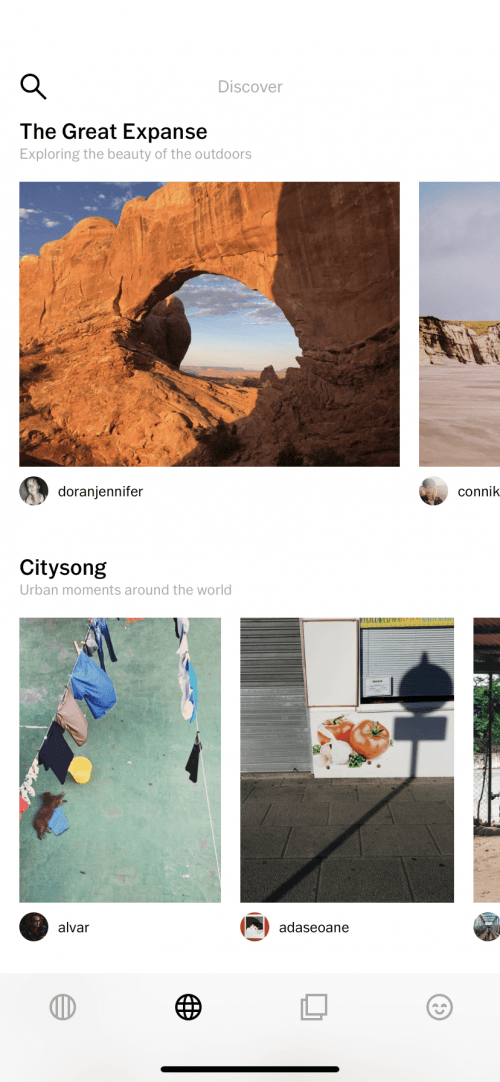Open the red rock arch photo
Screen dimensions: 500x1082
click(x=210, y=324)
